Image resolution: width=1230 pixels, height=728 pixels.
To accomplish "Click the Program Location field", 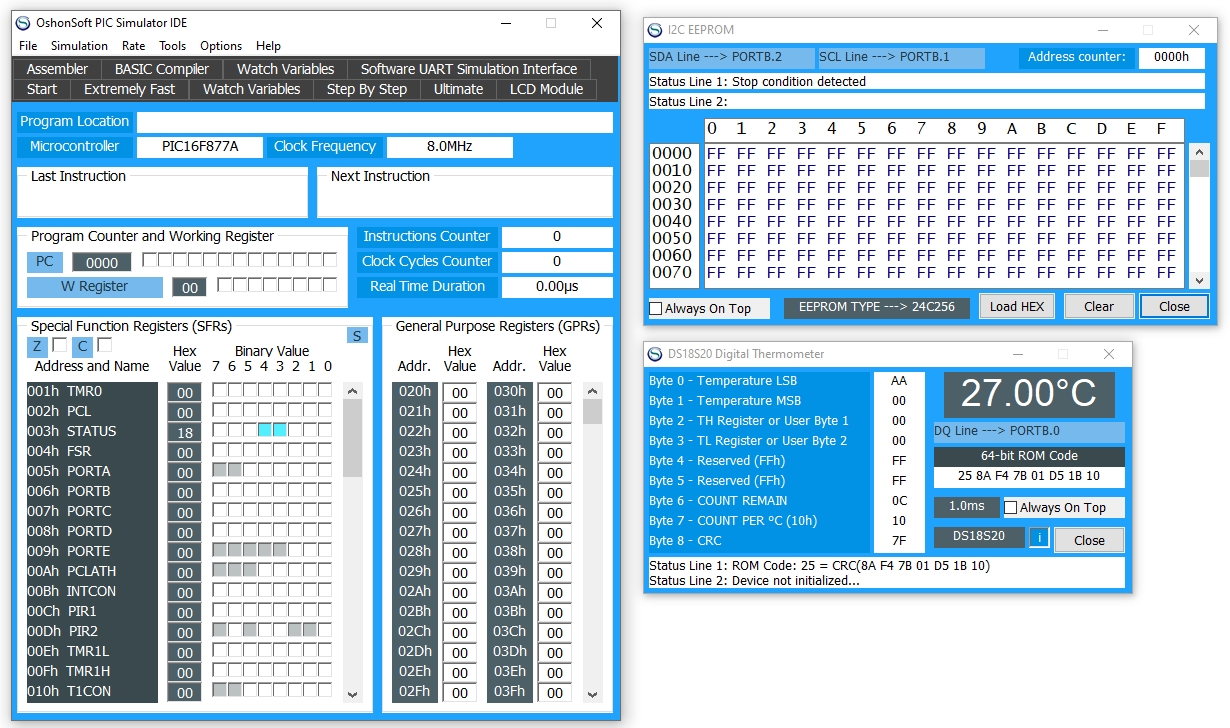I will tap(374, 122).
